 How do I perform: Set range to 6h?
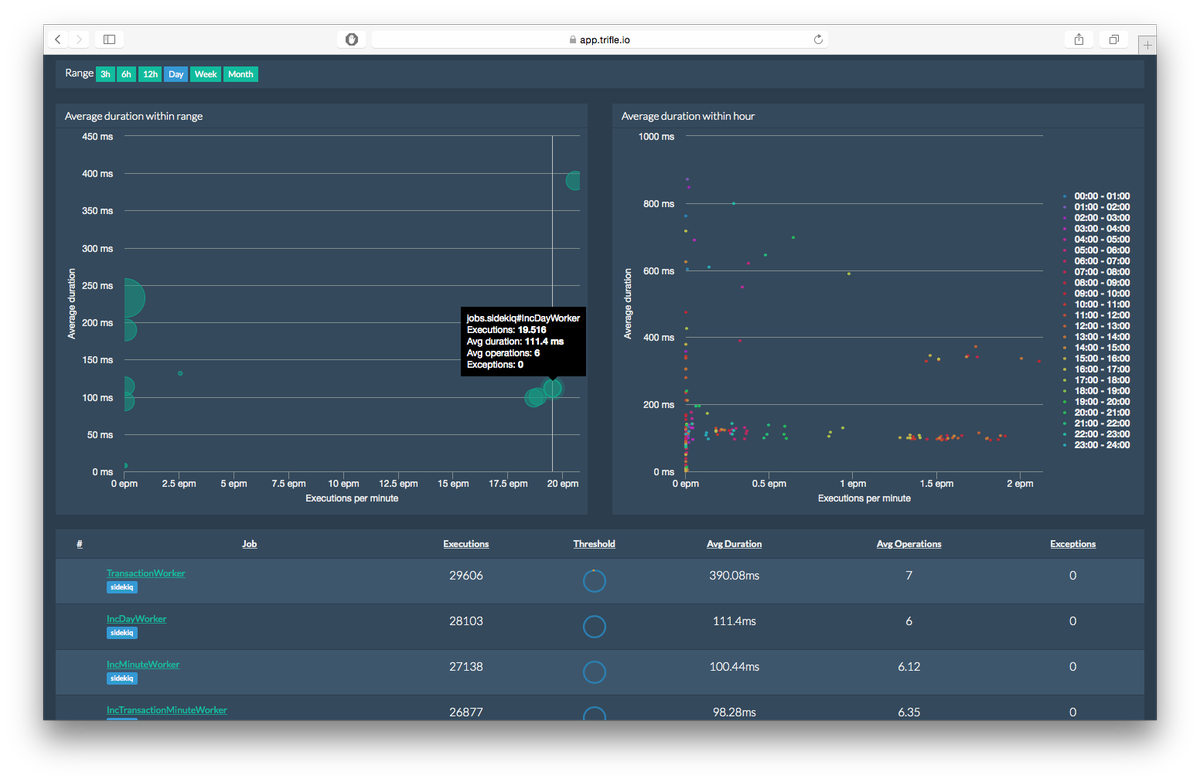(126, 74)
